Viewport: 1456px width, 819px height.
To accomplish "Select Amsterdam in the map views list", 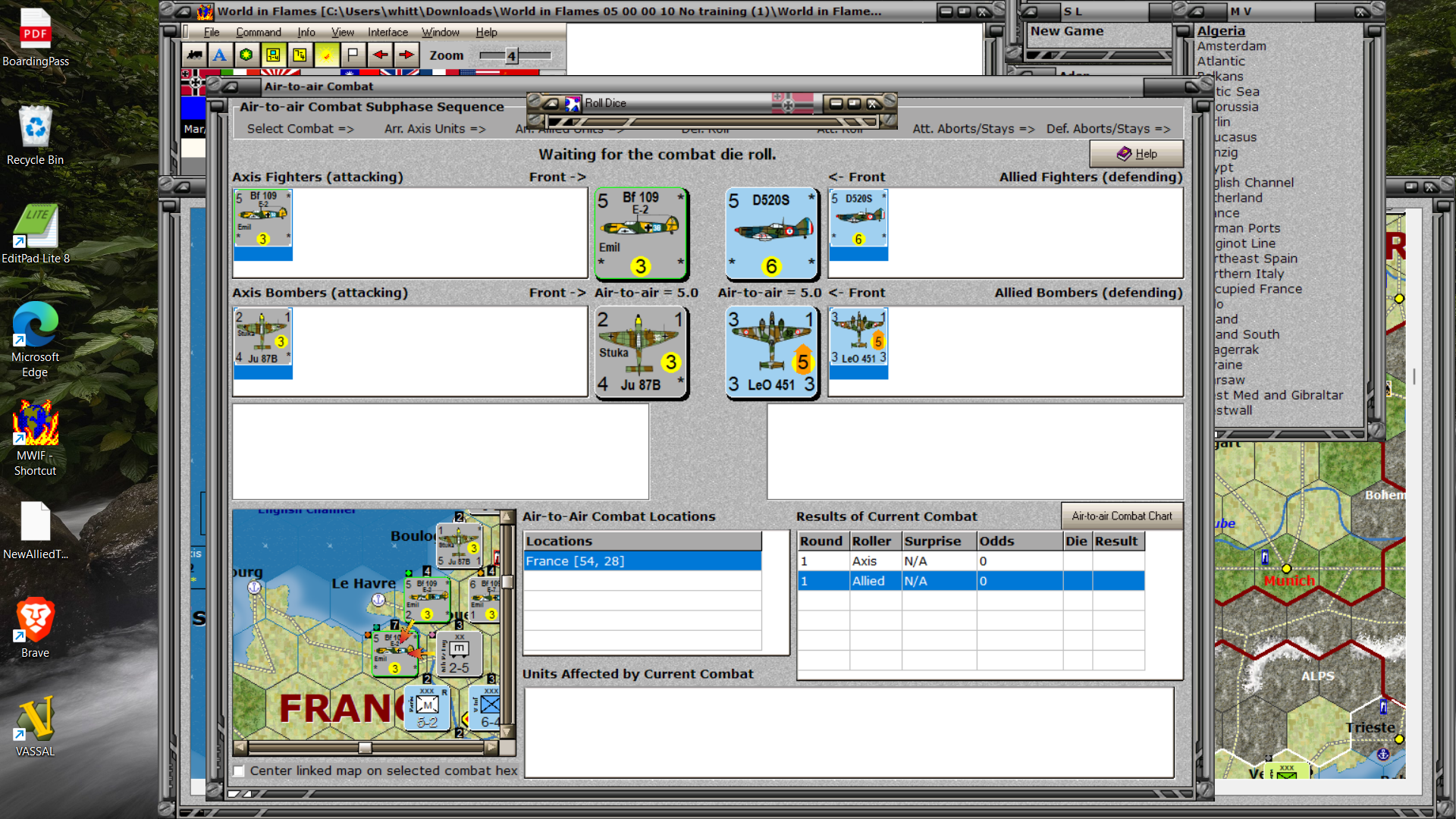I will tap(1231, 46).
